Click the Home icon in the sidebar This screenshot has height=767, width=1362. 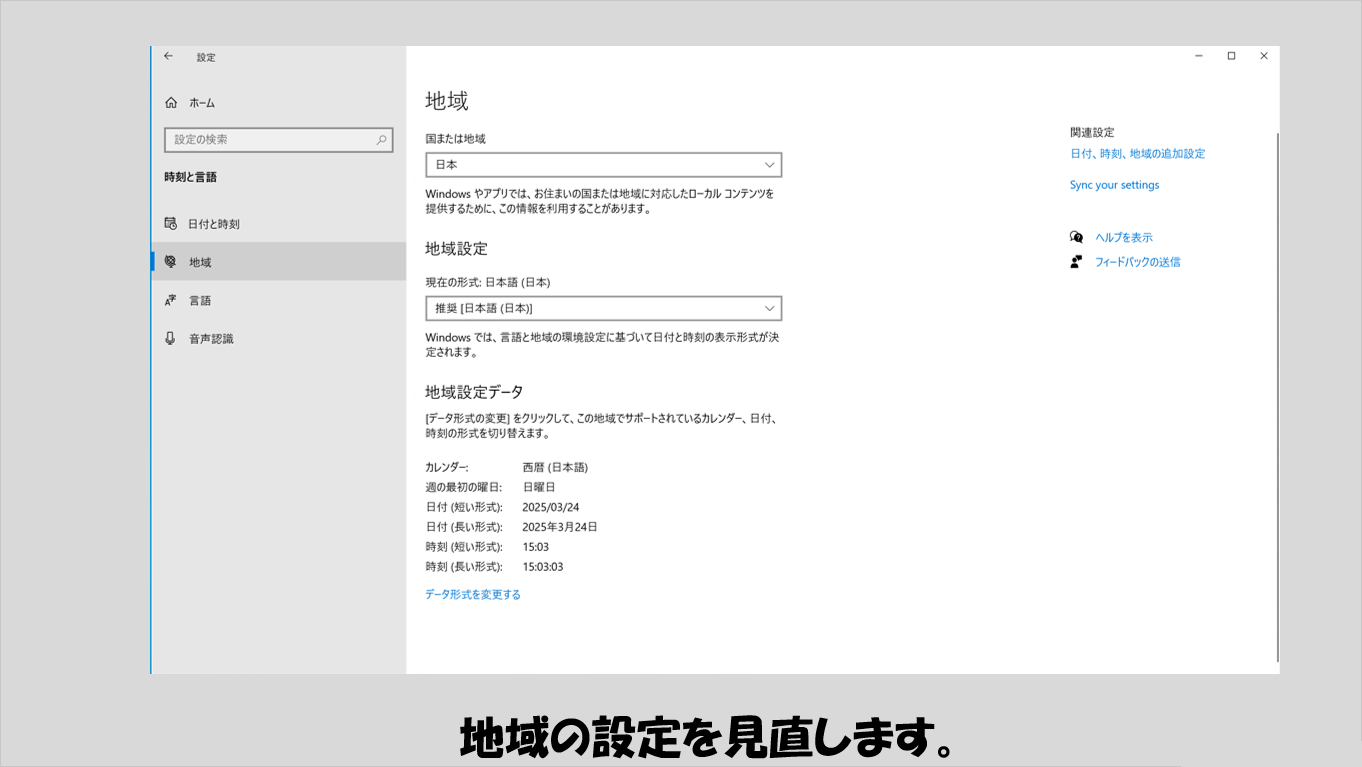171,103
